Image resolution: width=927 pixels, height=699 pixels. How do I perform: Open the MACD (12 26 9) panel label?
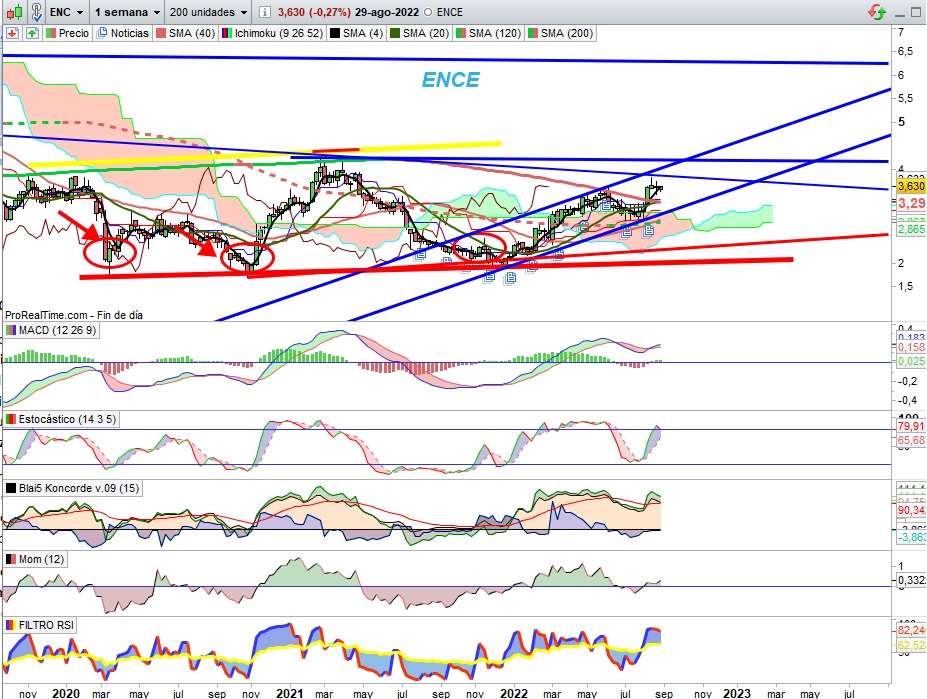[x=51, y=330]
